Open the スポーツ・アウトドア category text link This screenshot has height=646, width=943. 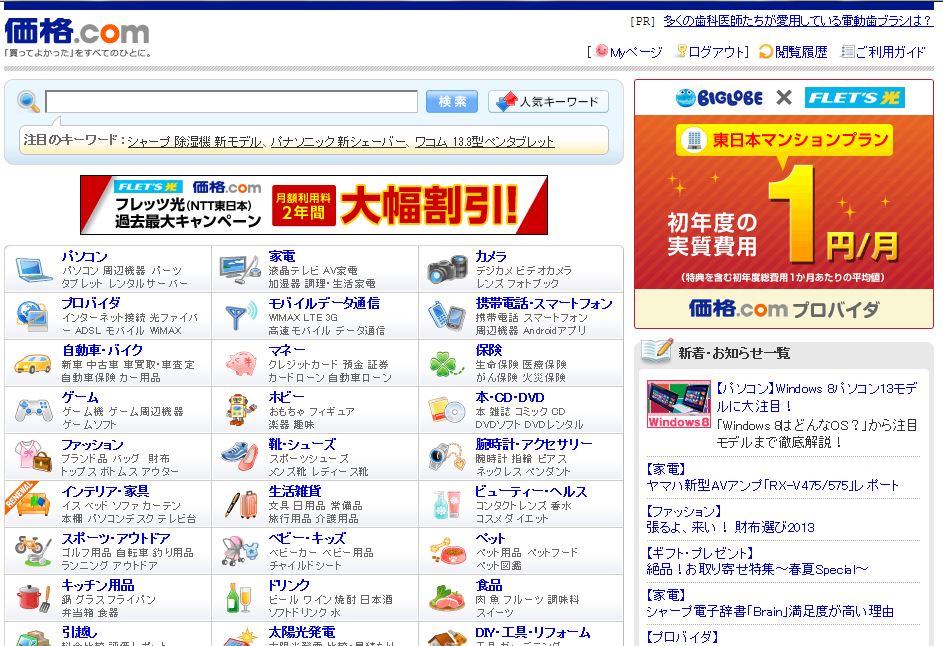[115, 538]
